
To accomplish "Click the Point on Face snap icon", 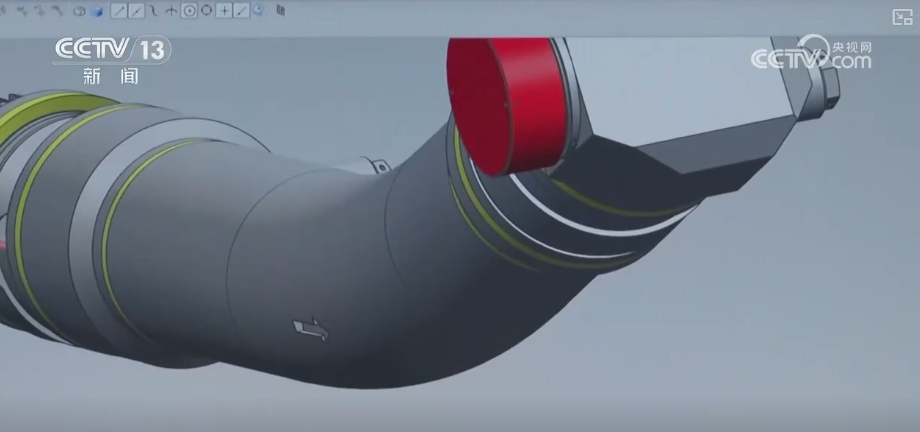I will point(258,11).
